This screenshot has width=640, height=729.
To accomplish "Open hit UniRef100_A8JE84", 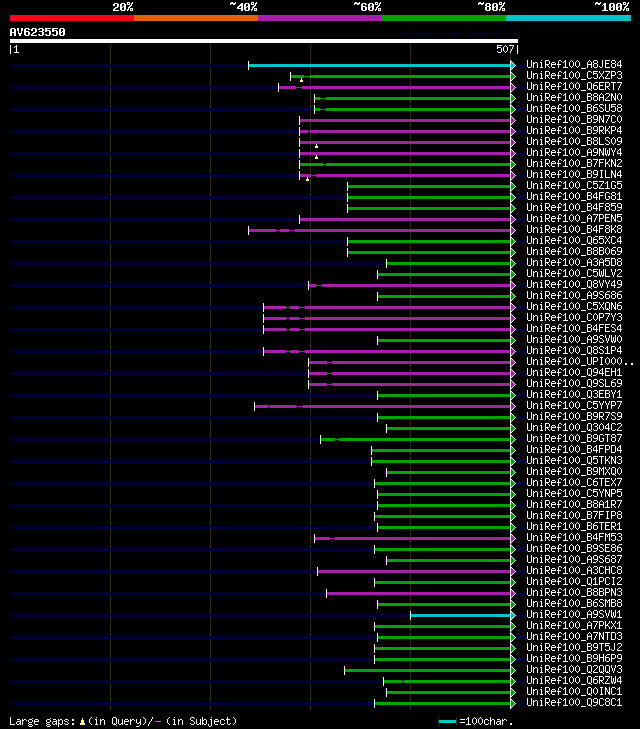I will pos(574,64).
